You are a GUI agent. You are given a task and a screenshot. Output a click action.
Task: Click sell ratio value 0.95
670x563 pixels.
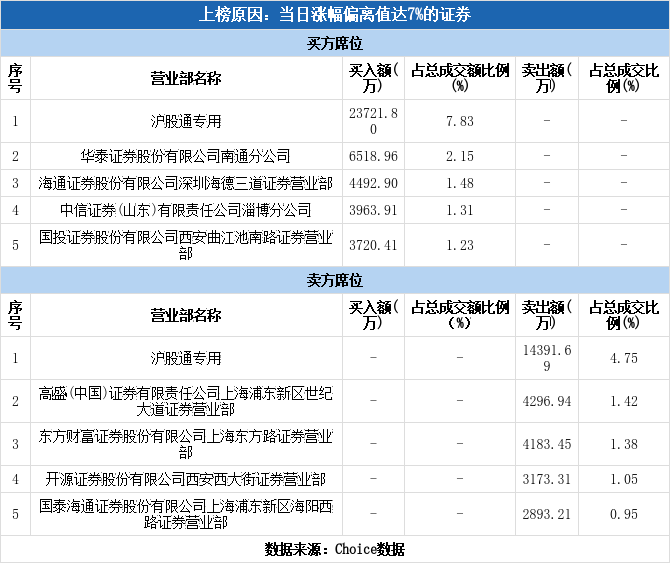pos(624,514)
